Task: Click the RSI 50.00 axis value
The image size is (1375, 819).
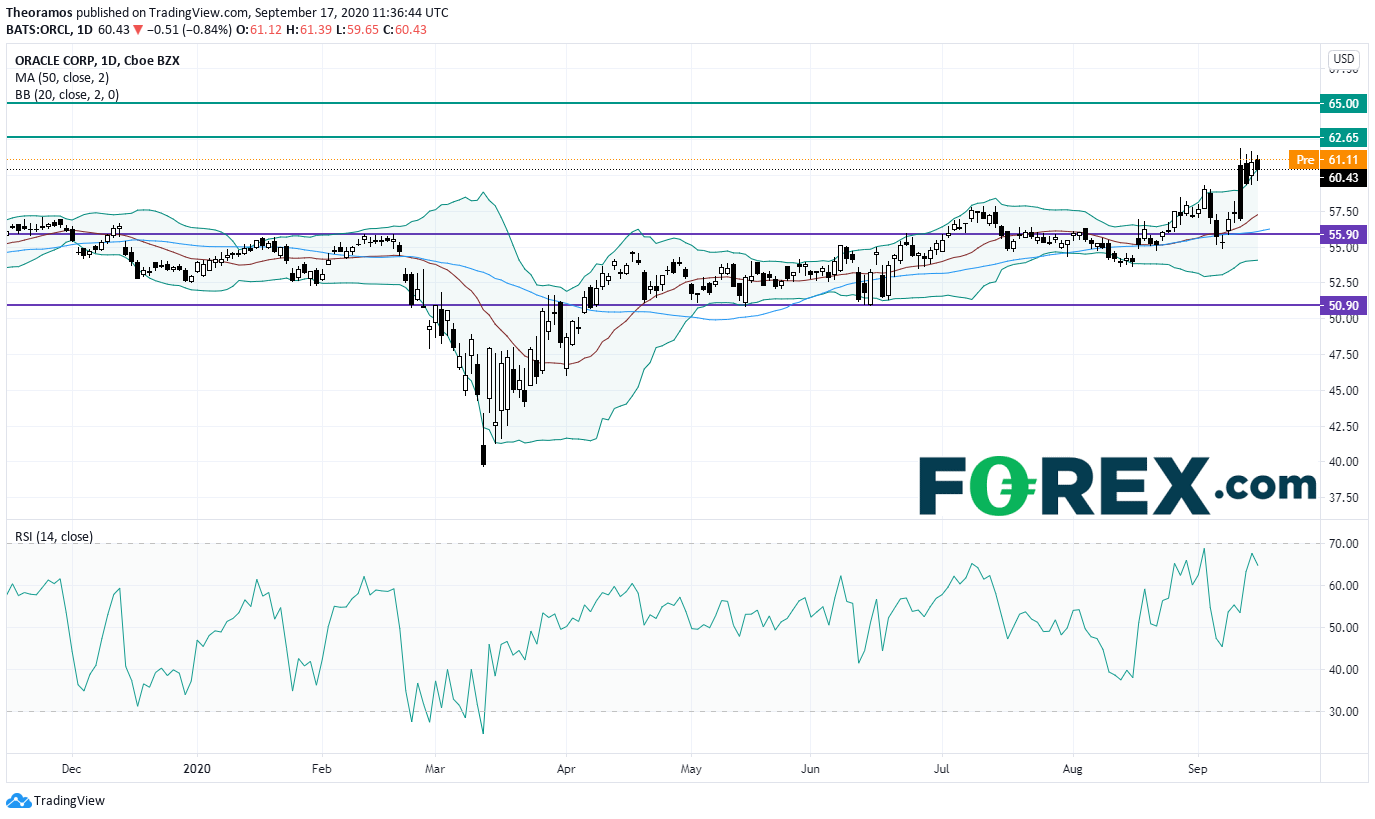Action: point(1344,627)
